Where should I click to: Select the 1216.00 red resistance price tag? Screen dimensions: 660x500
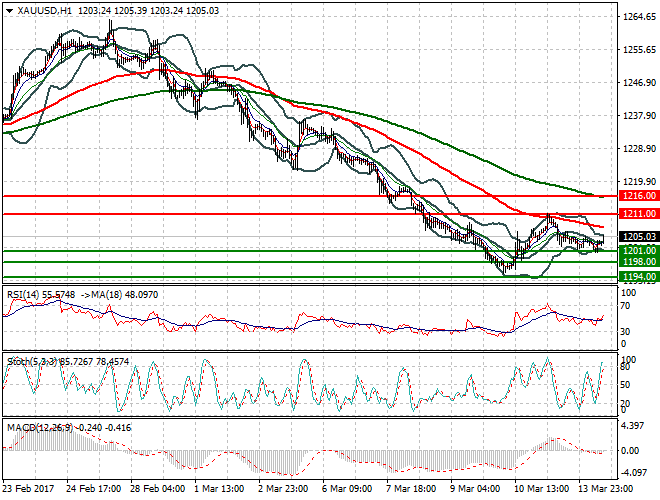(x=637, y=197)
